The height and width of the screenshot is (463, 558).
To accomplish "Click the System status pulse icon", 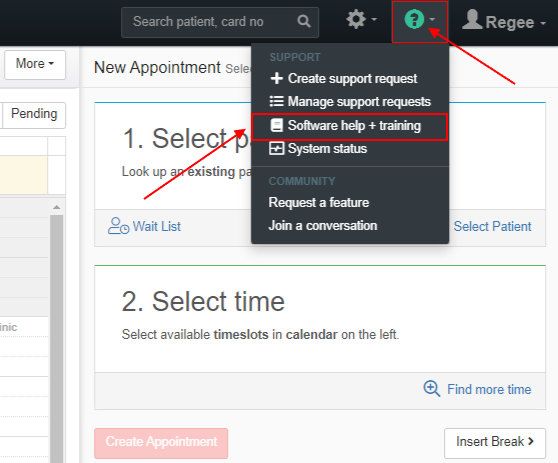I will (277, 148).
